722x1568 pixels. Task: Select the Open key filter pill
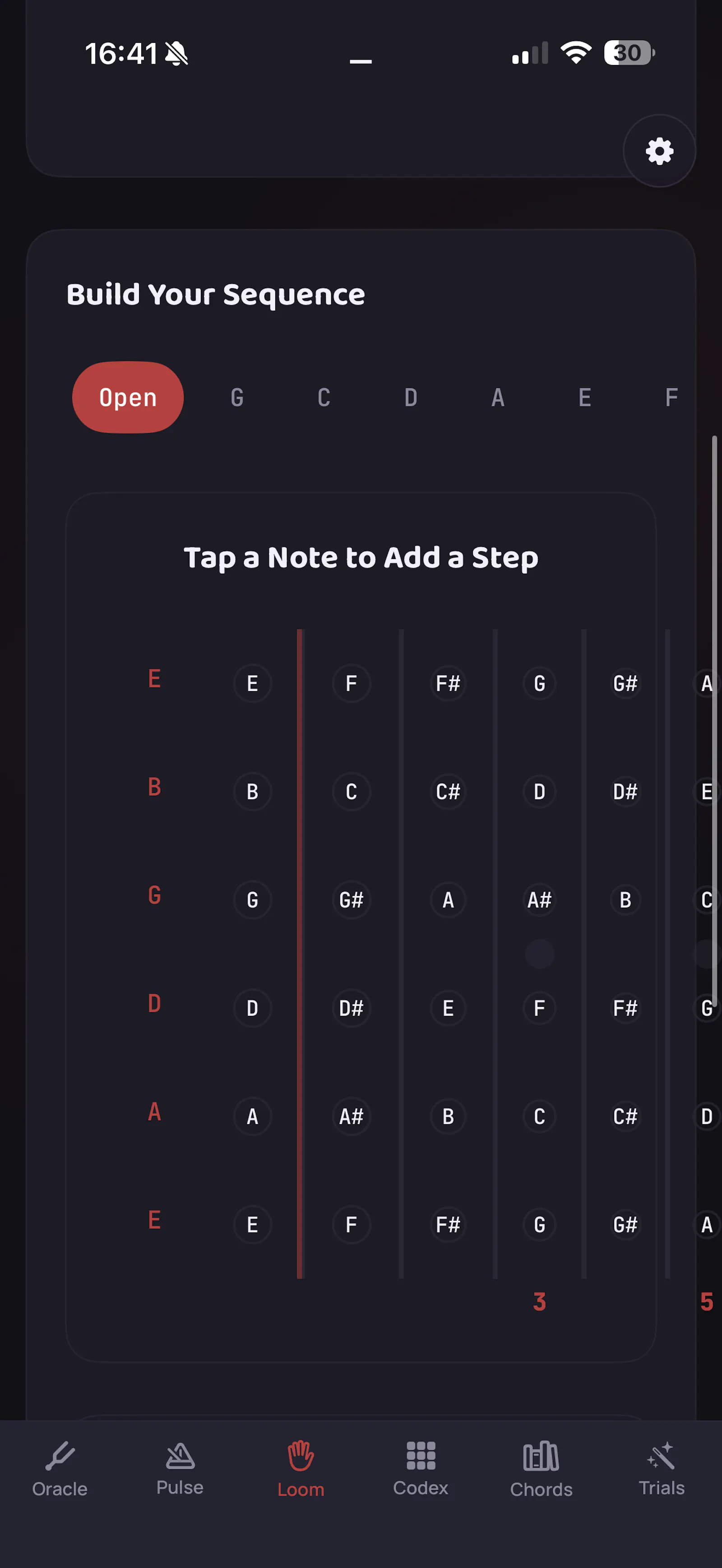coord(128,397)
